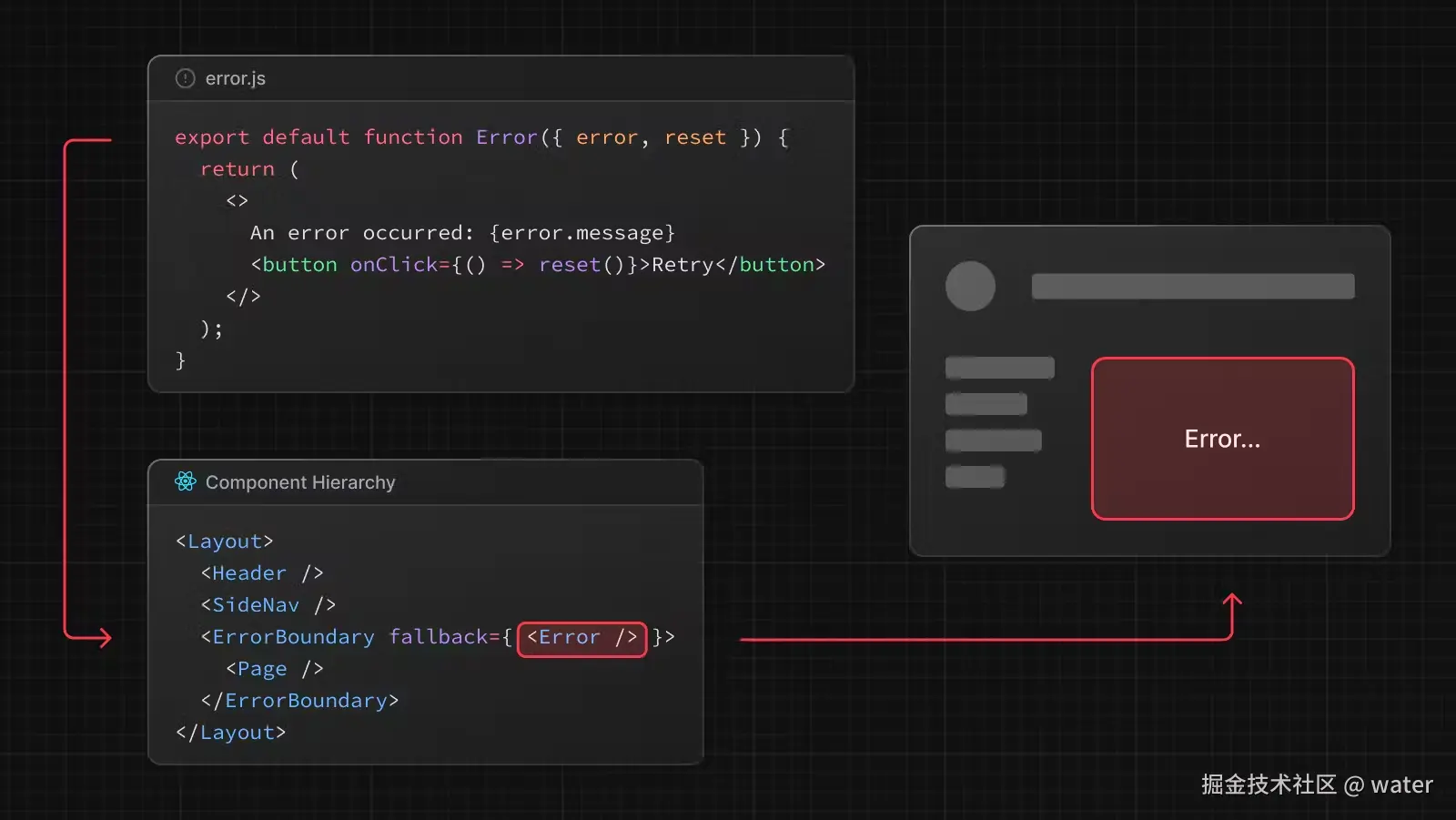Click the opening <Layout> tag line

(225, 542)
